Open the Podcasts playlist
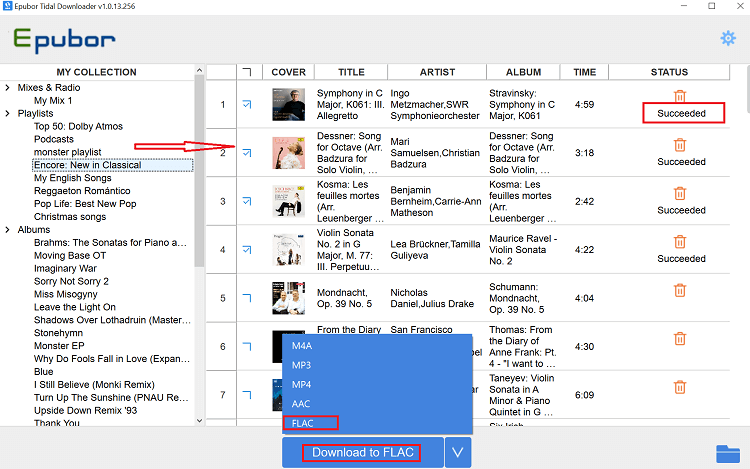 pyautogui.click(x=54, y=139)
